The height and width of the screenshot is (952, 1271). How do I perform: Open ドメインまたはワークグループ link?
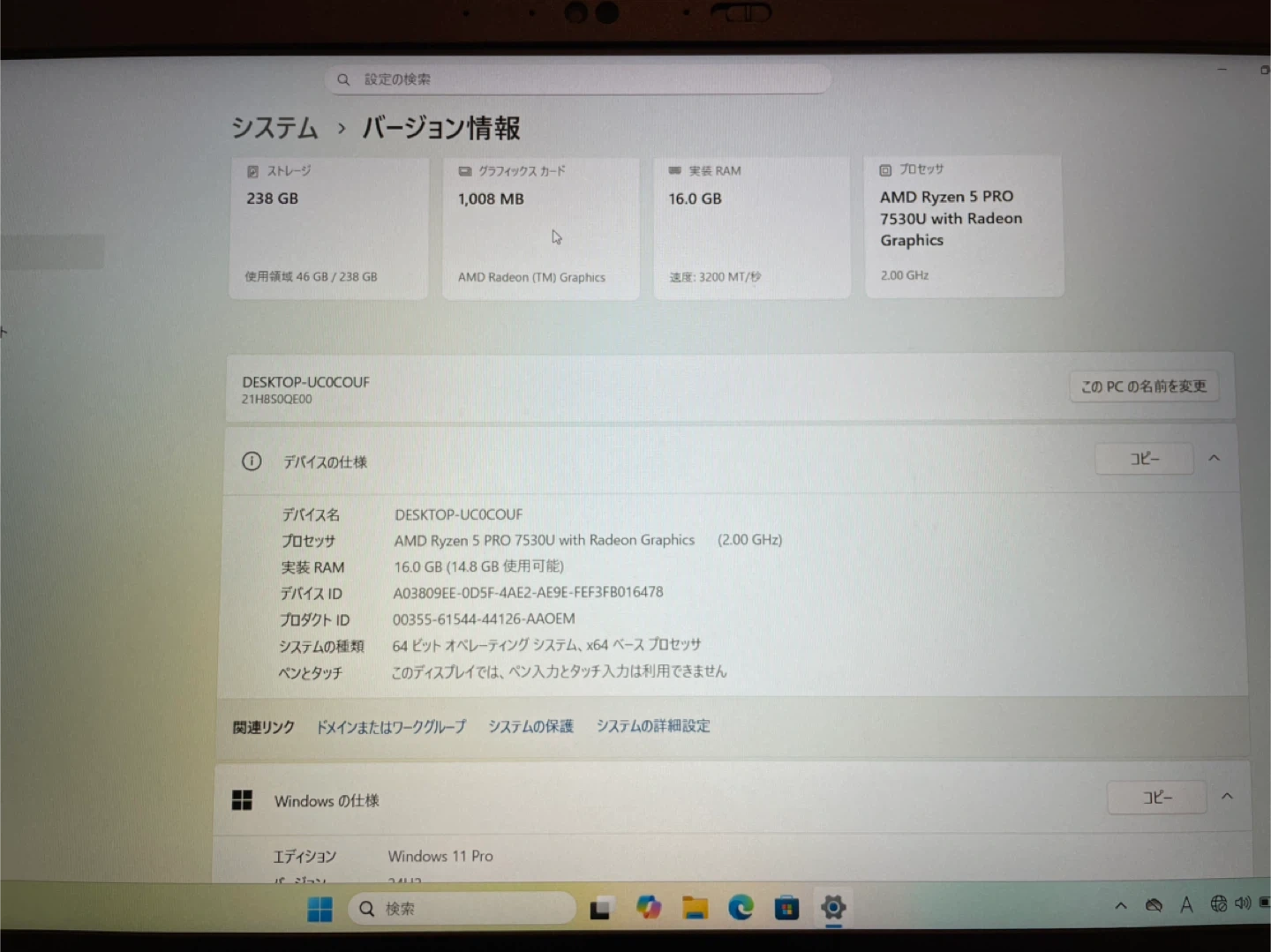[391, 727]
